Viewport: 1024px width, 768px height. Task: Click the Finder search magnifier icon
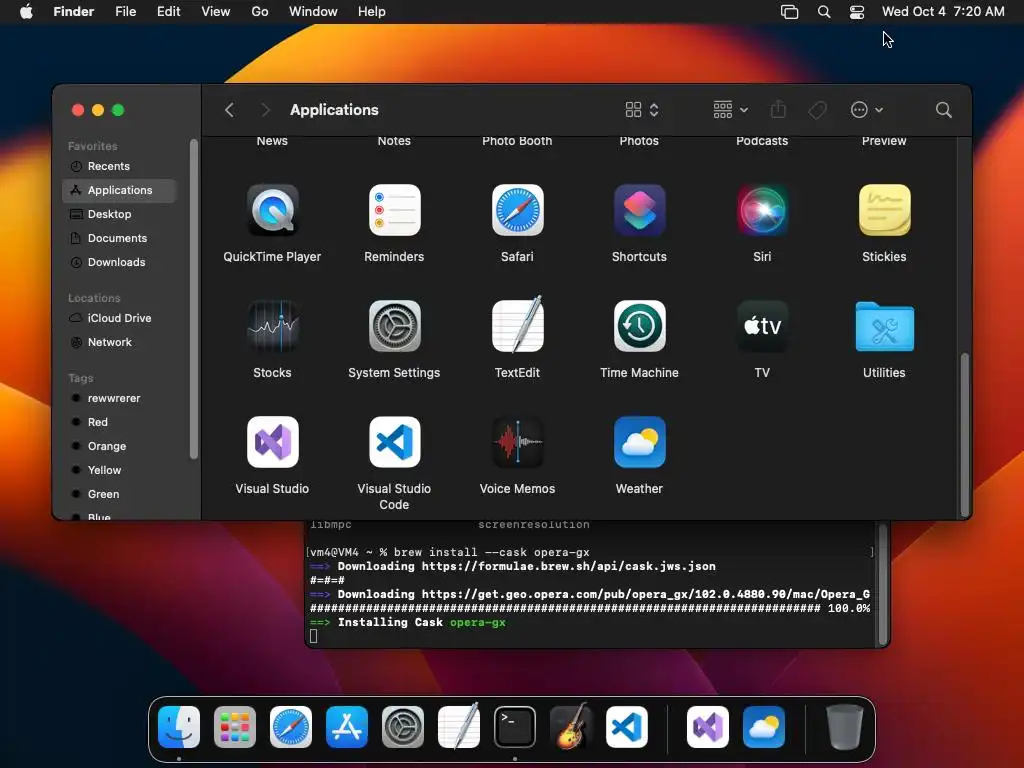[943, 110]
